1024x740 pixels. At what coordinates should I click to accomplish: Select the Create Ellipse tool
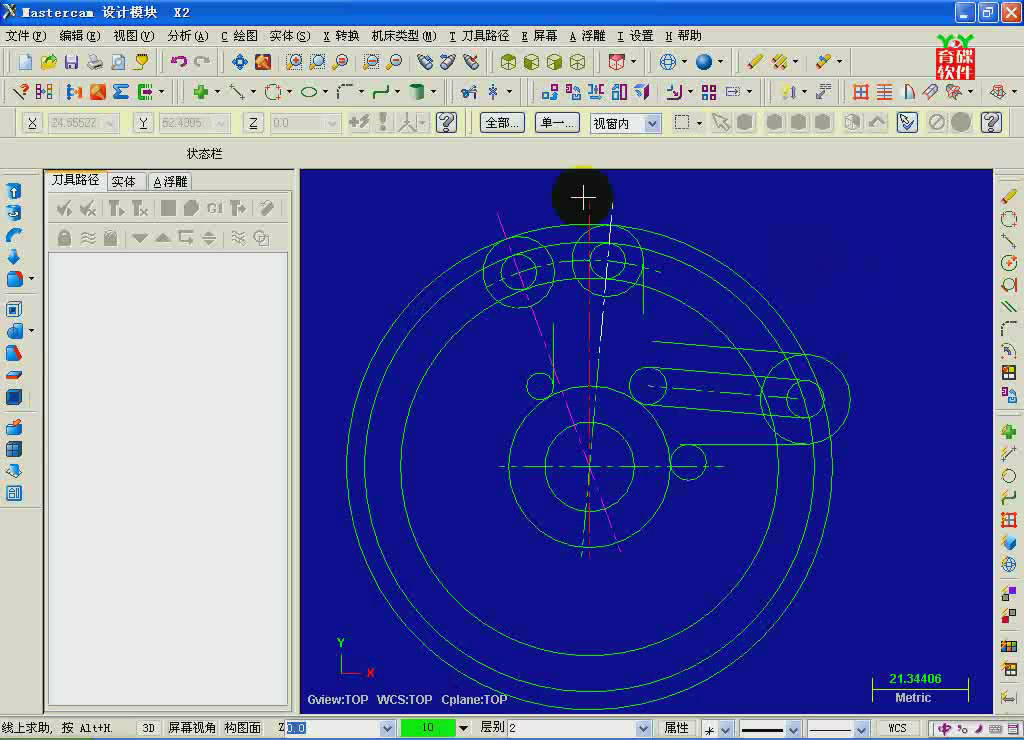point(309,92)
